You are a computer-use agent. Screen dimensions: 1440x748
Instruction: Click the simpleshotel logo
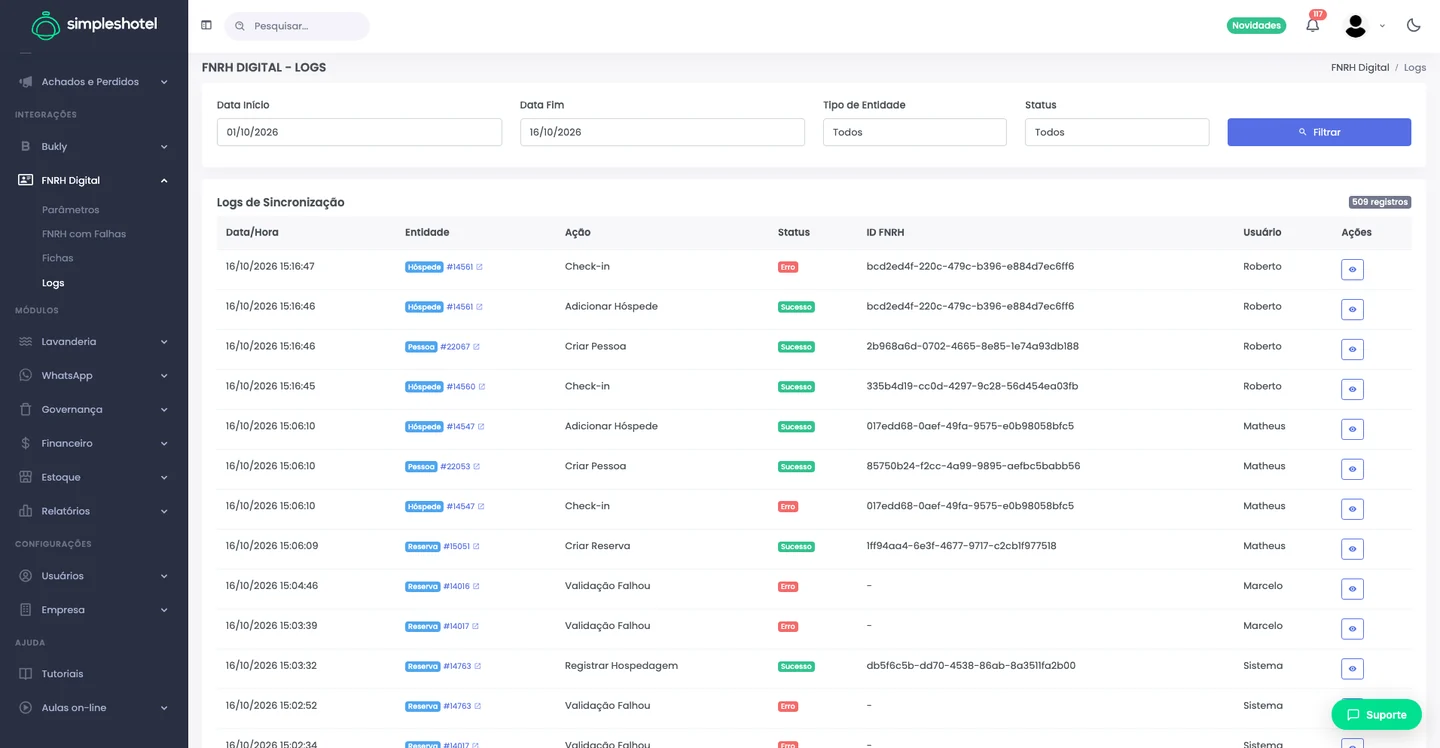(x=94, y=25)
